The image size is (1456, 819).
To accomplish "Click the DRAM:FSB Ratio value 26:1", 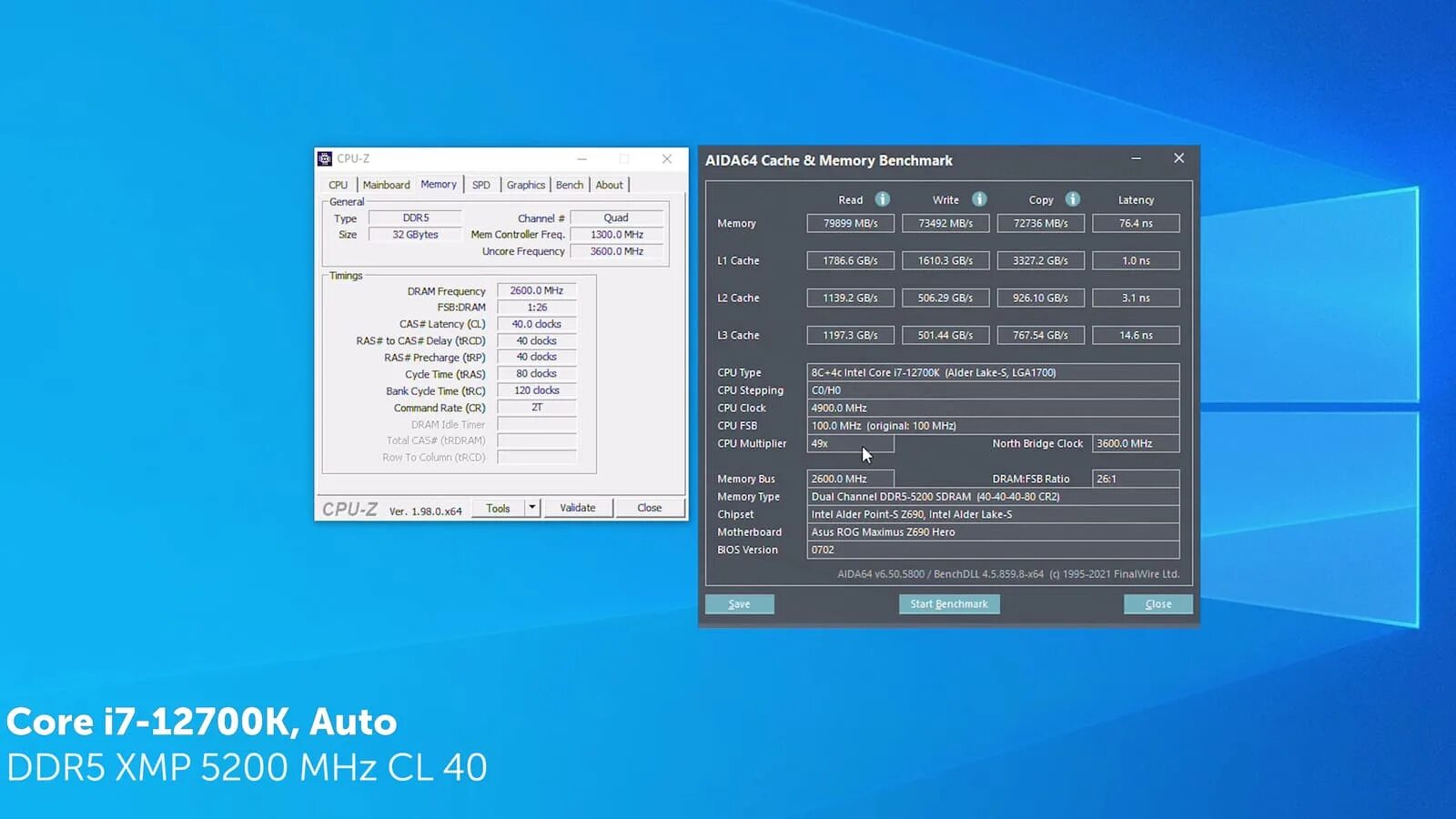I will tap(1136, 479).
